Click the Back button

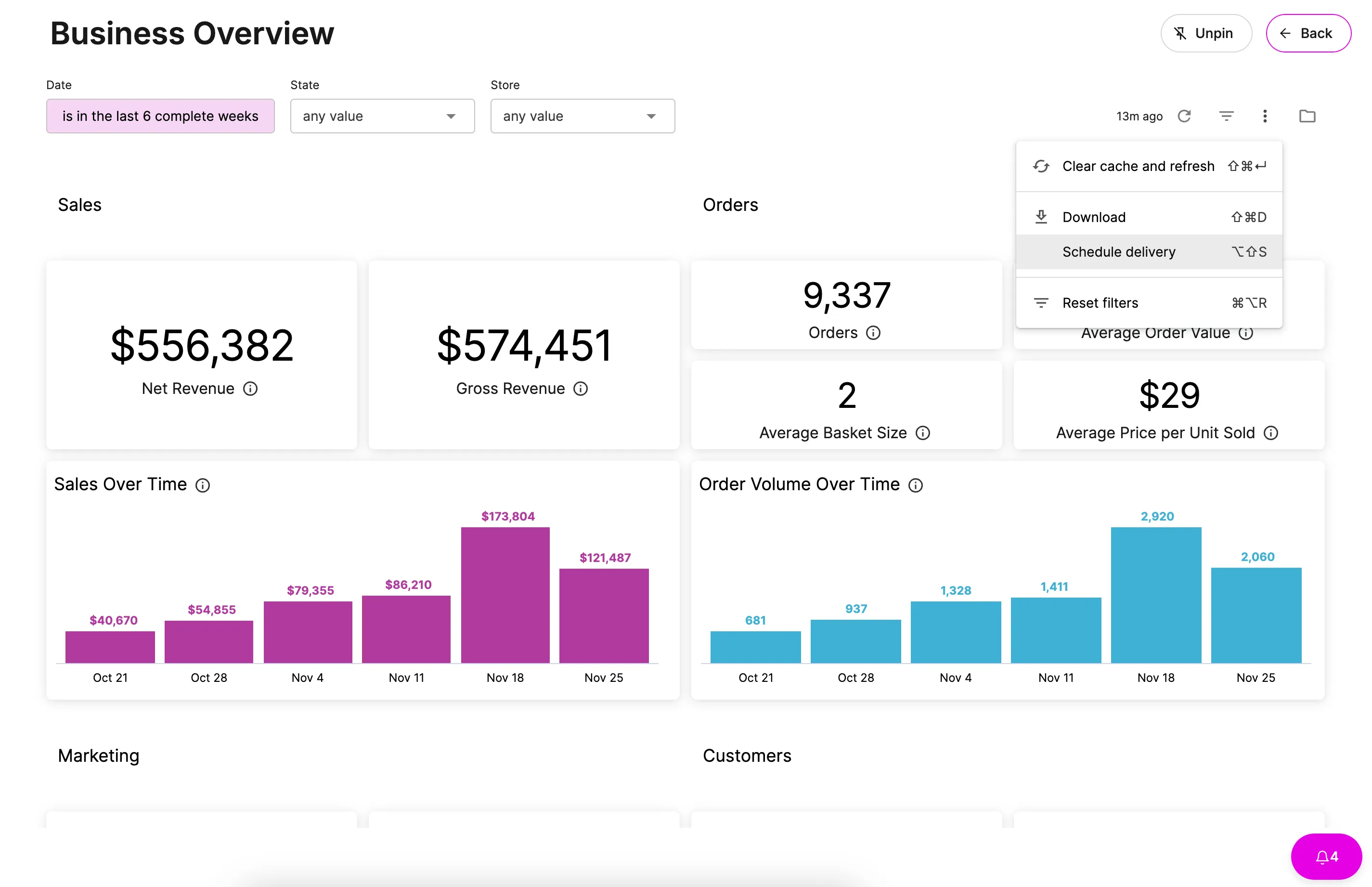click(x=1307, y=33)
